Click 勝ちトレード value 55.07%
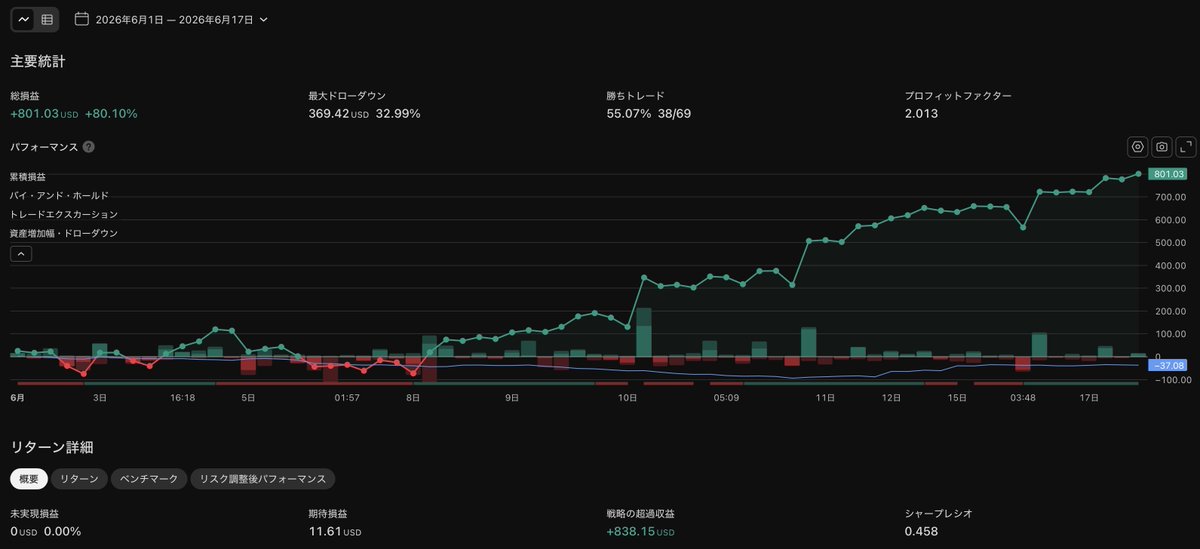The height and width of the screenshot is (549, 1200). (x=629, y=114)
